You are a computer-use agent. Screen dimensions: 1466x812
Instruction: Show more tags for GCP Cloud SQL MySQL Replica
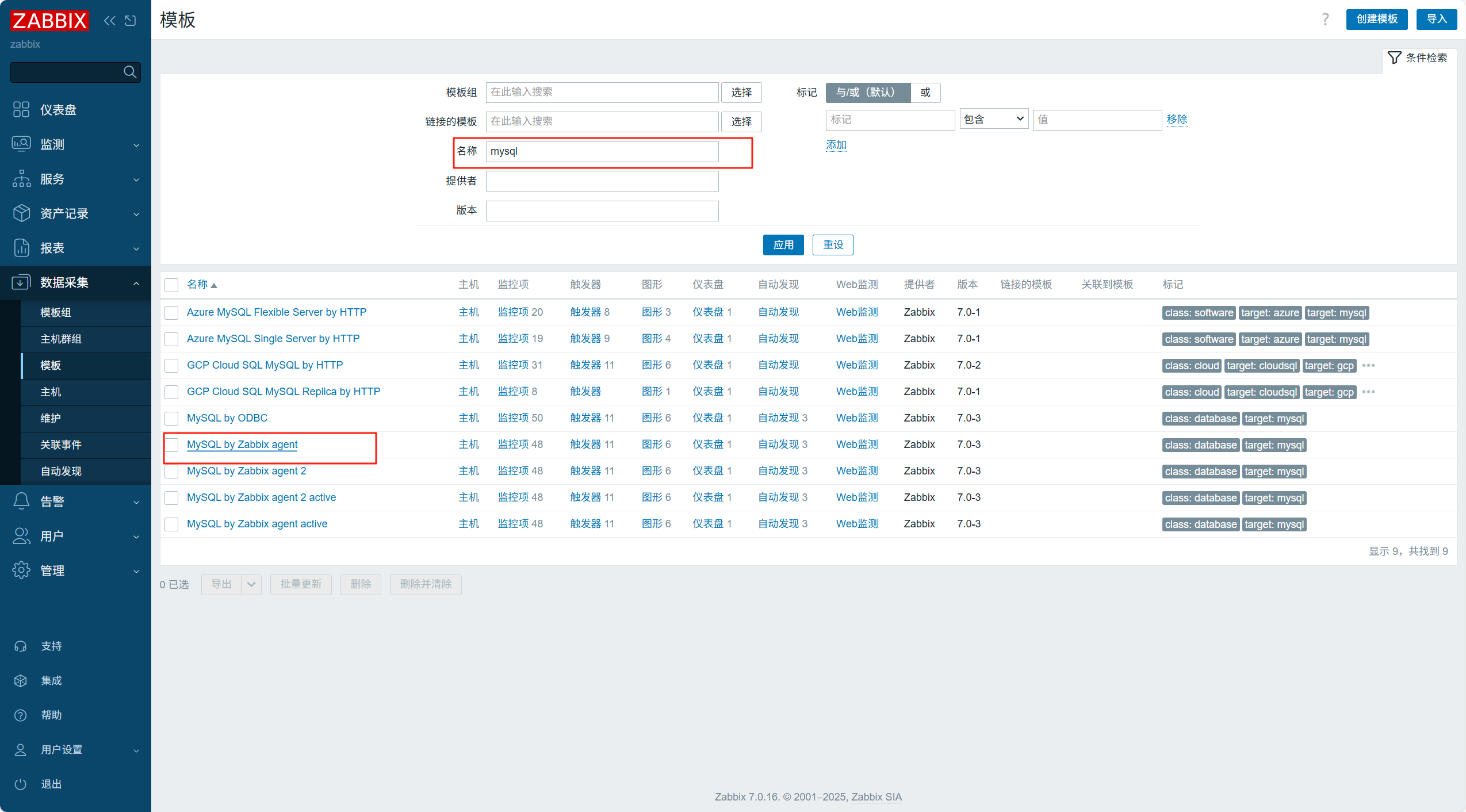[1368, 392]
